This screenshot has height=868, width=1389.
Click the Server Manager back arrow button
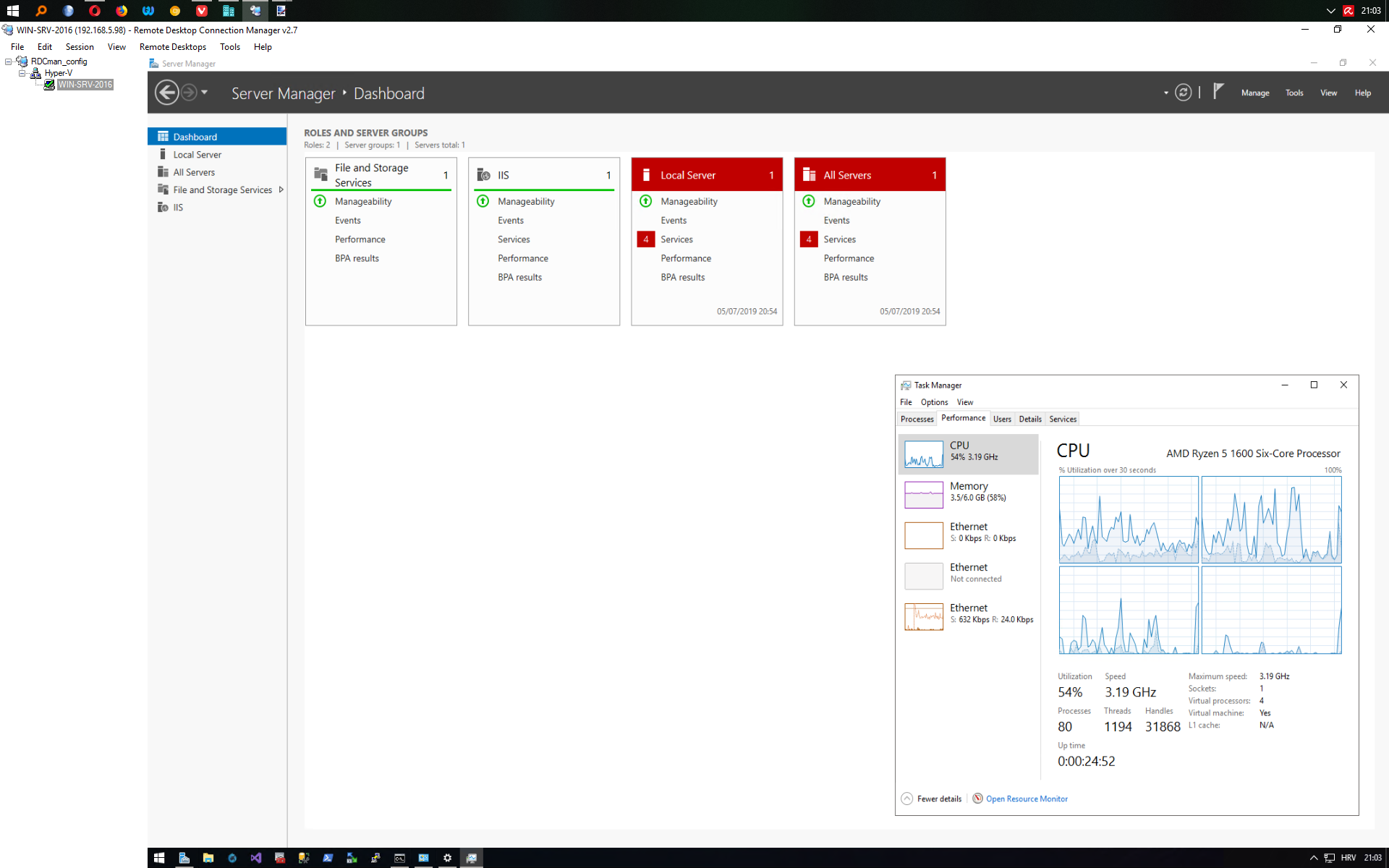[x=167, y=93]
